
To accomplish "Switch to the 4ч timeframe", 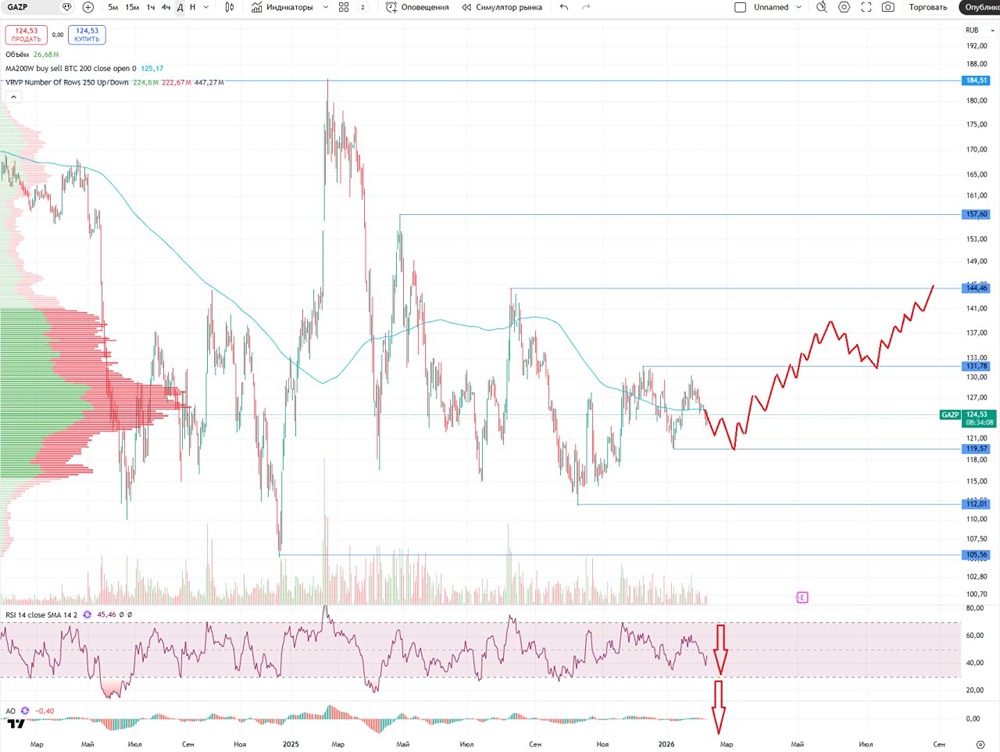I will point(166,8).
